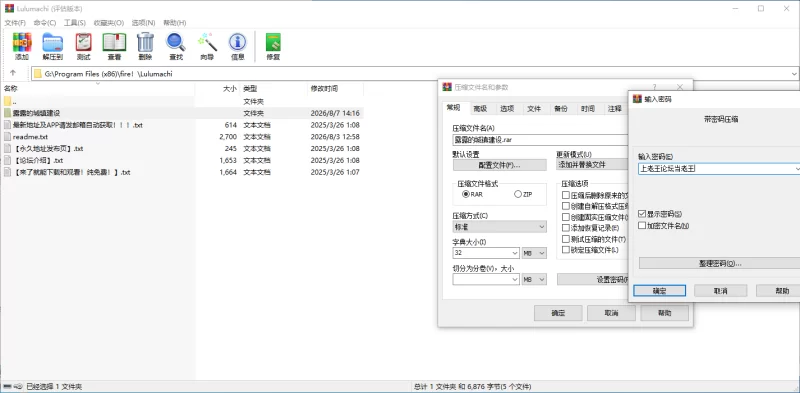Click the WinRAR icon in 输入密码 title
This screenshot has height=393, width=800.
(x=637, y=99)
